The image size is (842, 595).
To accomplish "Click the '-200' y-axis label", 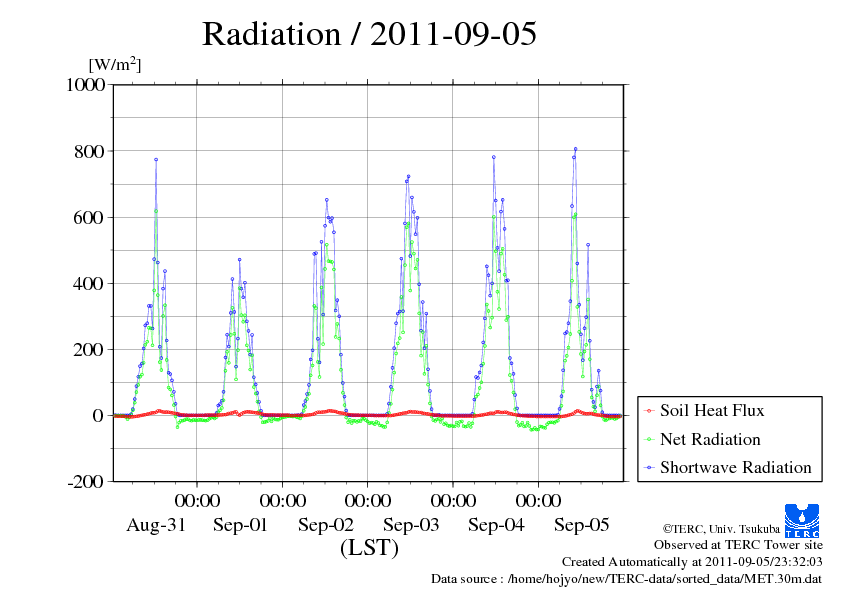I will pyautogui.click(x=86, y=482).
